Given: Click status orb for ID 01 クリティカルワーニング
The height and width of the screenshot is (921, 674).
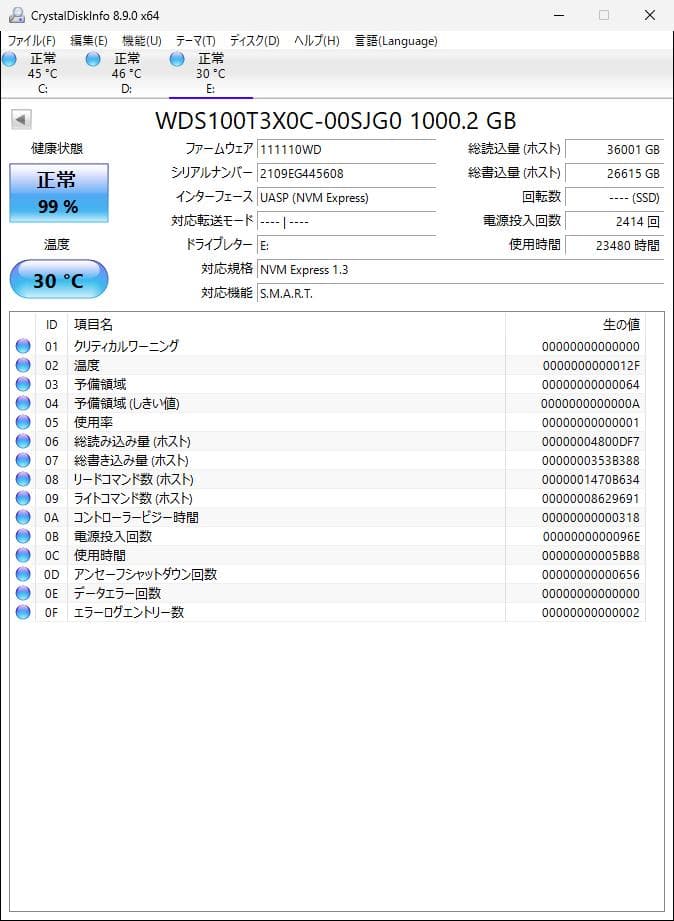Looking at the screenshot, I should coord(23,346).
